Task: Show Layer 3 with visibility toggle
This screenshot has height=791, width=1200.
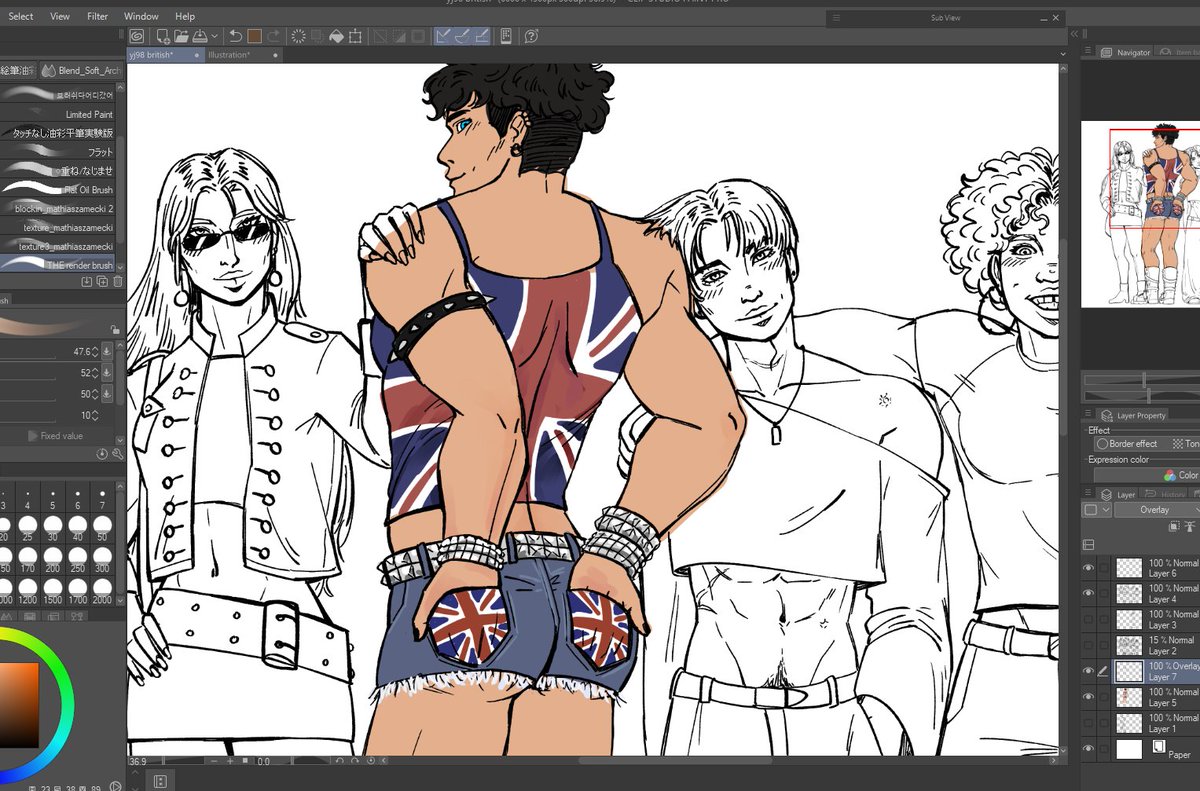Action: click(1088, 619)
